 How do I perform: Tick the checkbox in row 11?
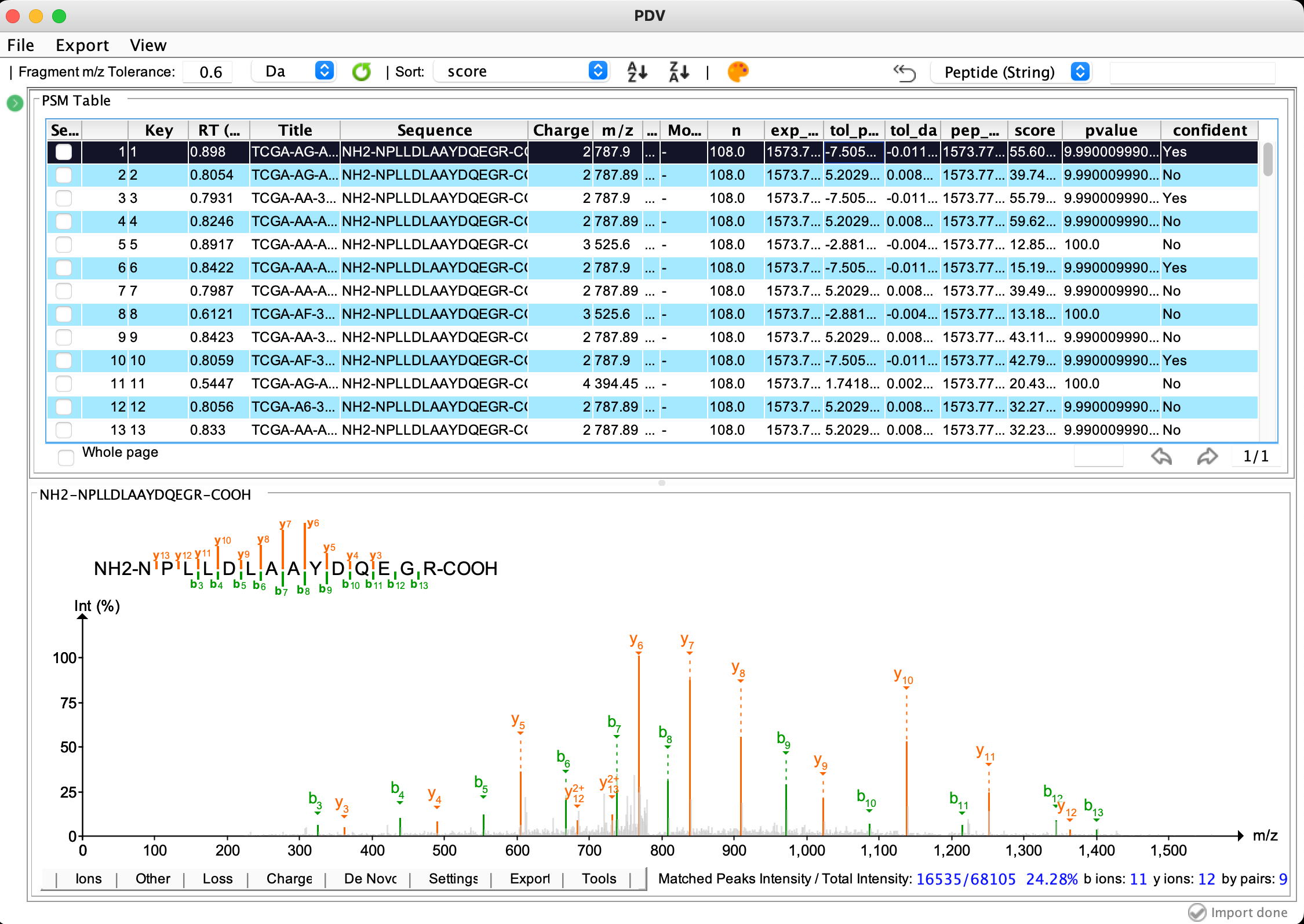coord(64,384)
